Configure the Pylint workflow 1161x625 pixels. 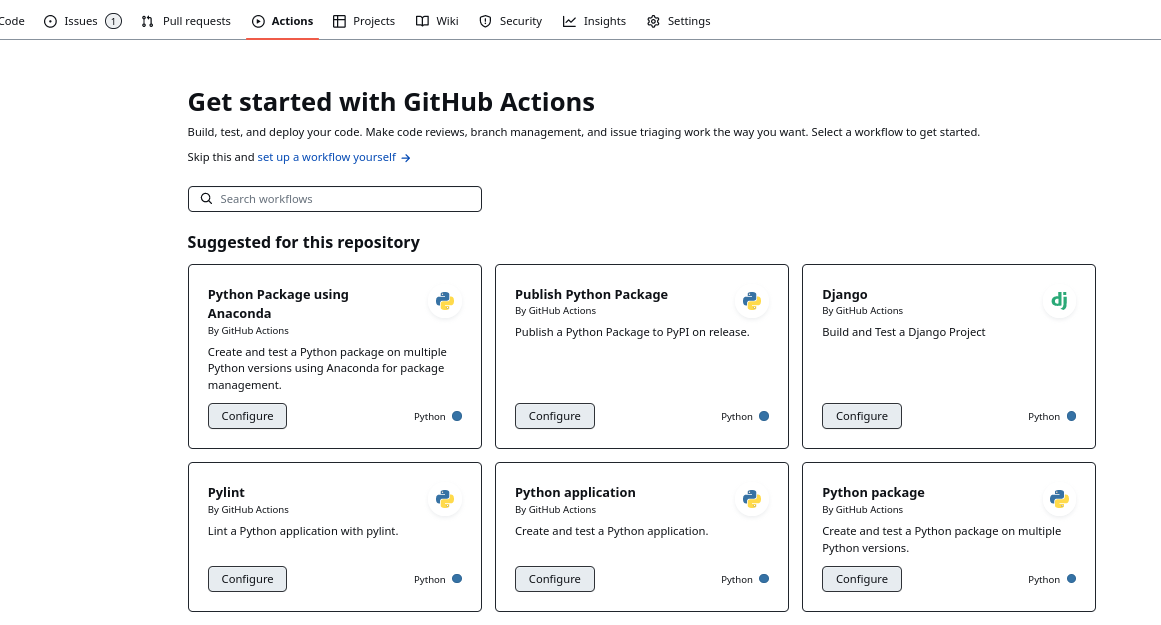tap(247, 578)
